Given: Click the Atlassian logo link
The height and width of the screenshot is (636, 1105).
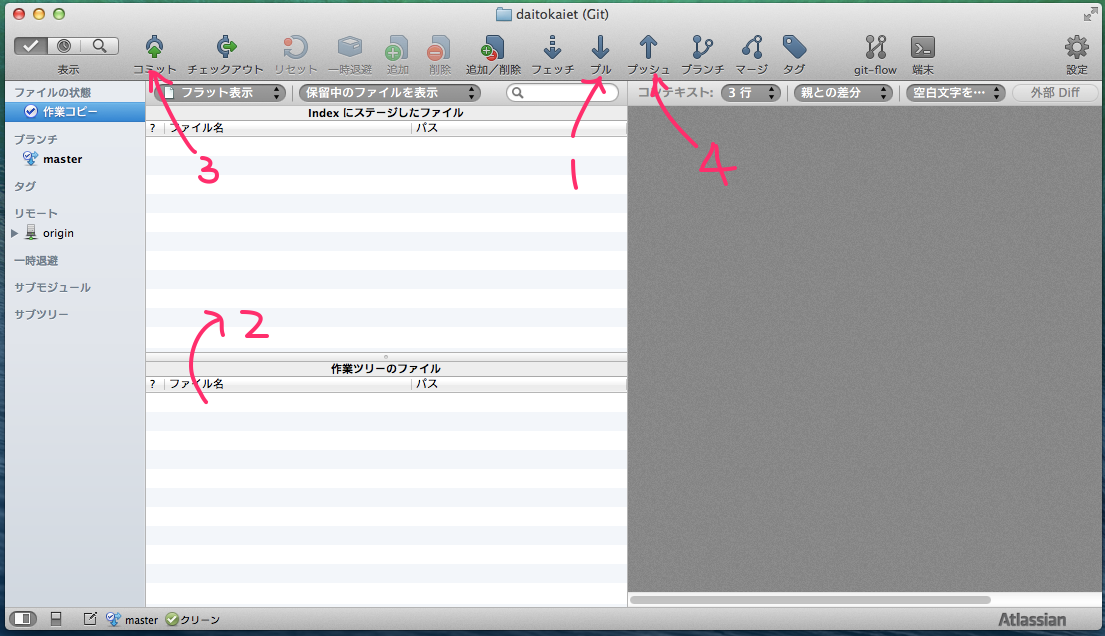Looking at the screenshot, I should pos(1032,620).
